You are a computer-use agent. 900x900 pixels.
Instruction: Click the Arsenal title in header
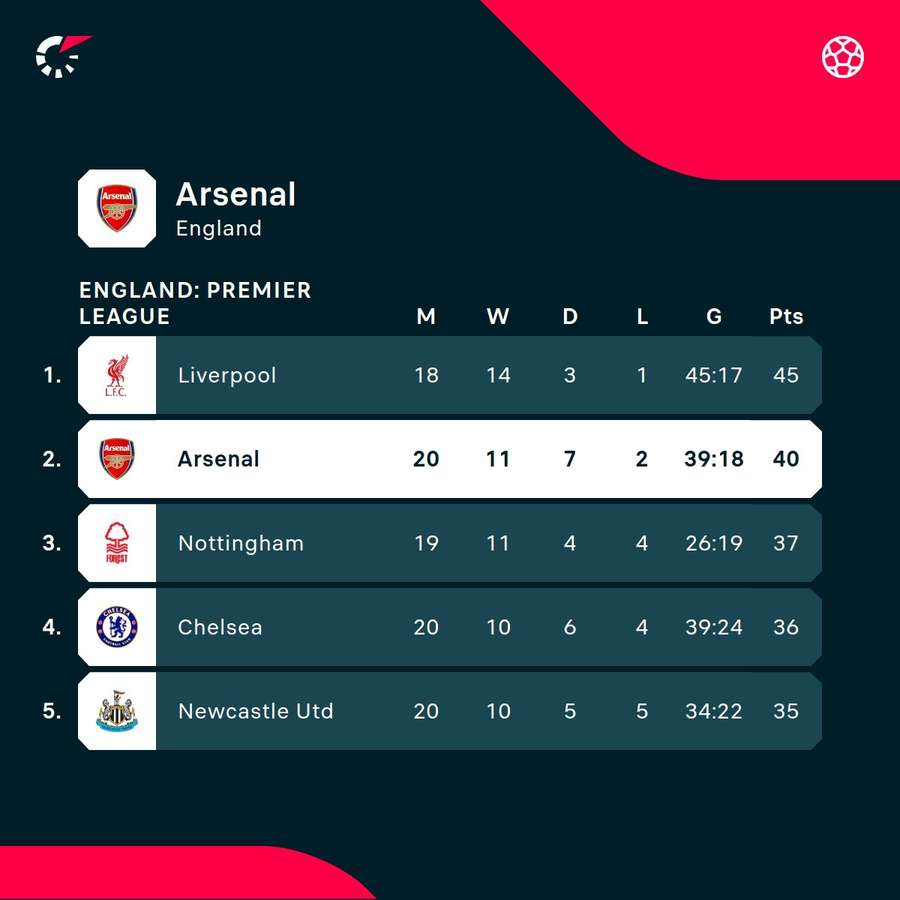(x=236, y=194)
